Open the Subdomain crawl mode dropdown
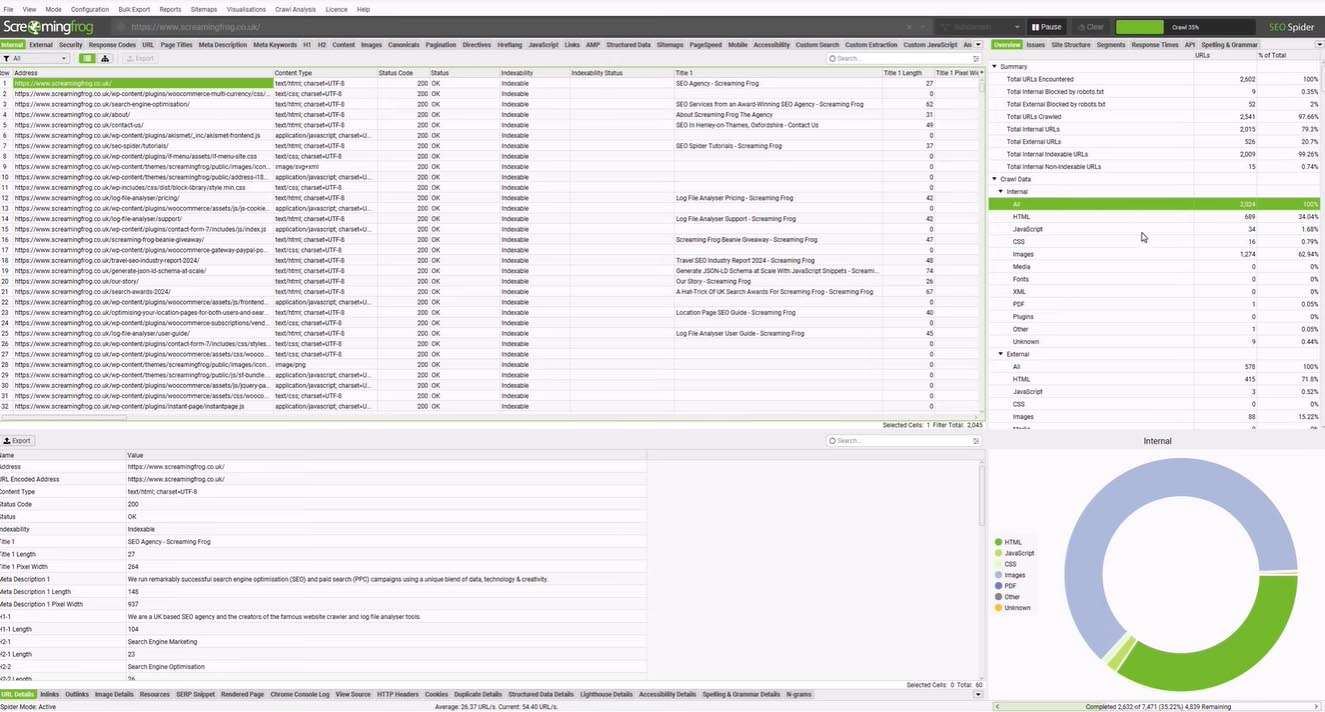1325x712 pixels. tap(979, 27)
